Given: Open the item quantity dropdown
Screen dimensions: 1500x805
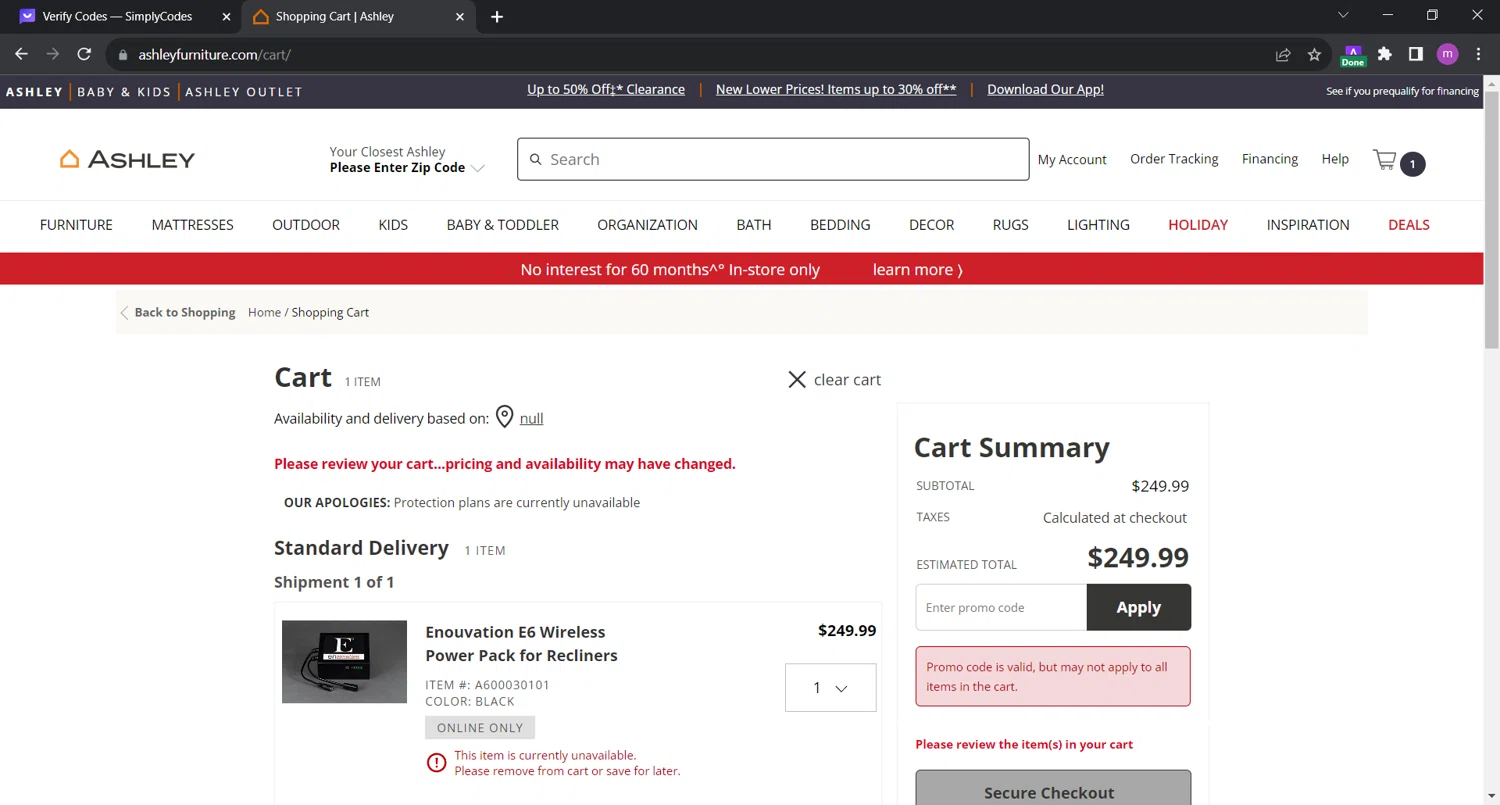Looking at the screenshot, I should click(830, 688).
